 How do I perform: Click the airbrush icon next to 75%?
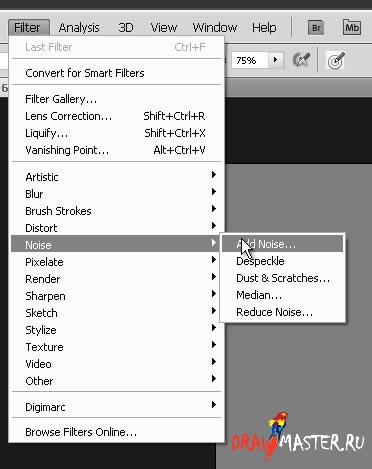[301, 60]
